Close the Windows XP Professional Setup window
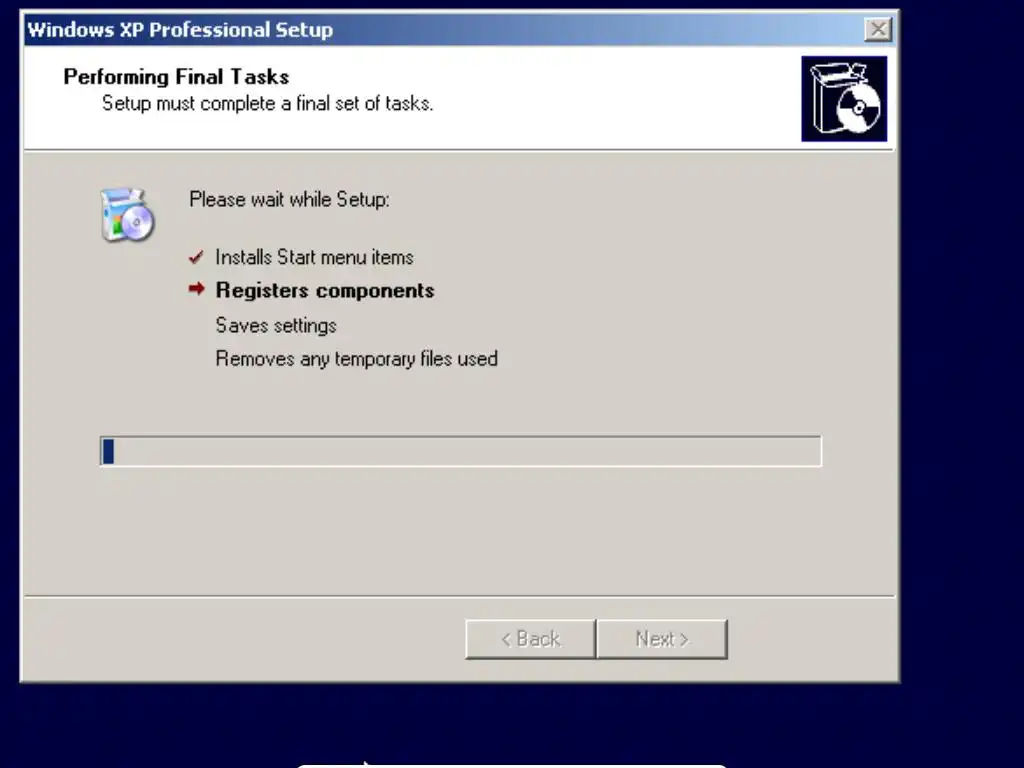This screenshot has width=1024, height=768. [x=878, y=29]
